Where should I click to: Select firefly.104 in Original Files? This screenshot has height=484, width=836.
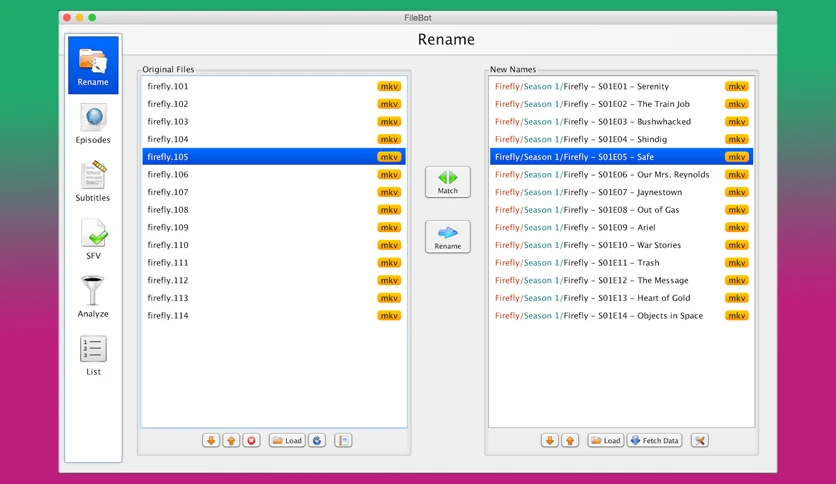pyautogui.click(x=274, y=139)
